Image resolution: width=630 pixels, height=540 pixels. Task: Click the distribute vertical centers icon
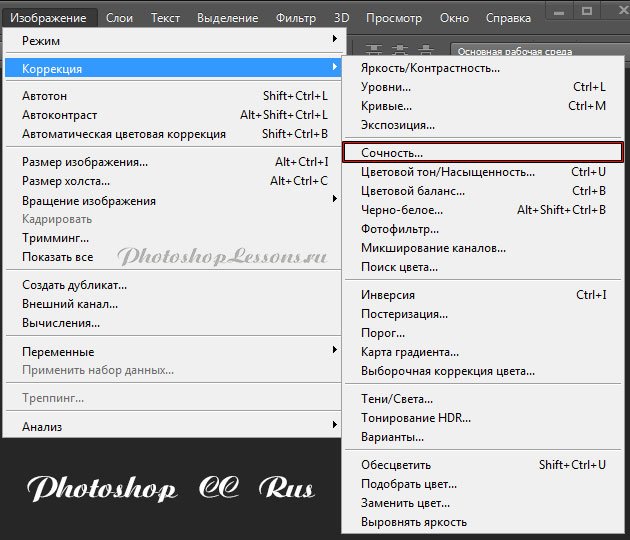click(x=400, y=48)
